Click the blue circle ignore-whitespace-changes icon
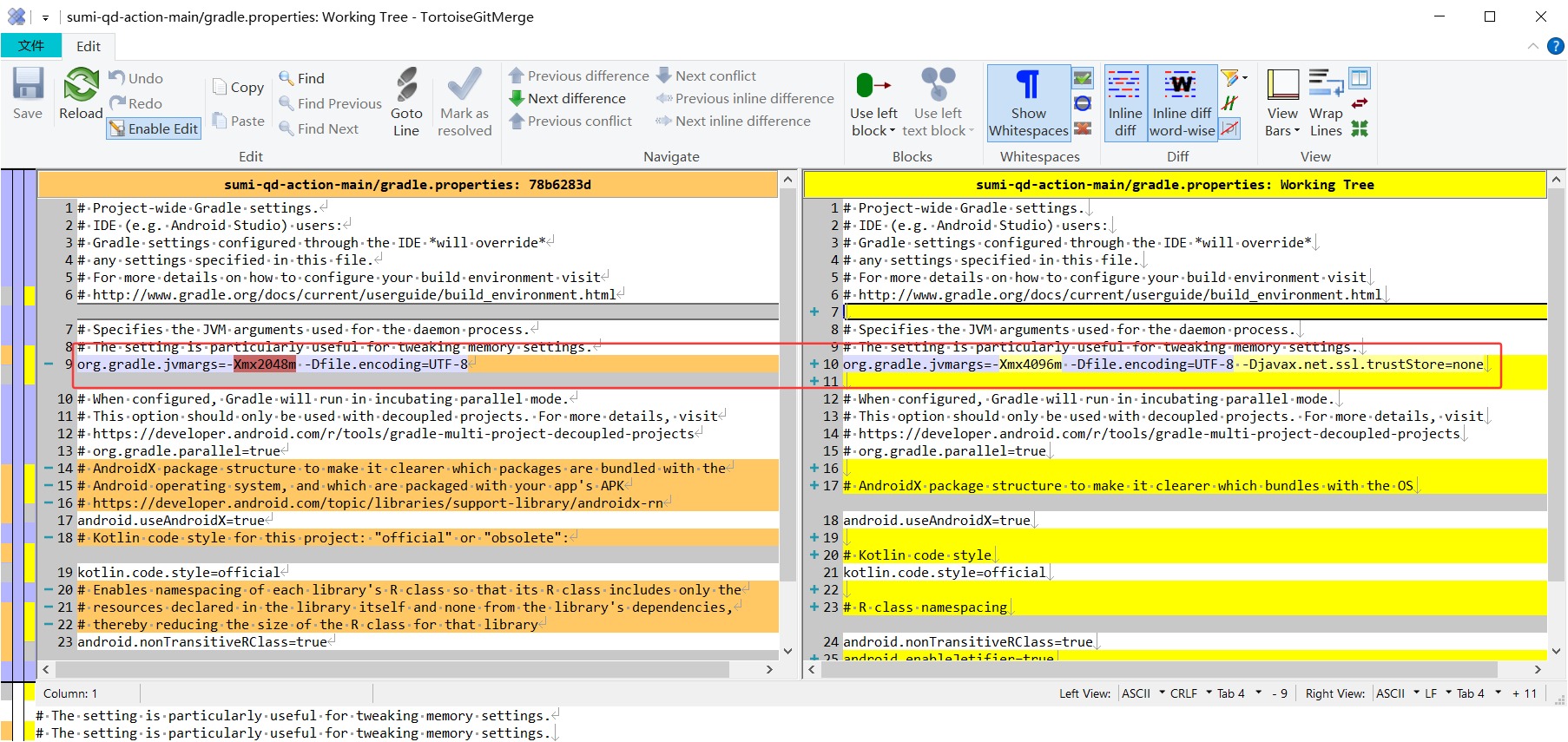This screenshot has width=1568, height=742. pos(1083,103)
